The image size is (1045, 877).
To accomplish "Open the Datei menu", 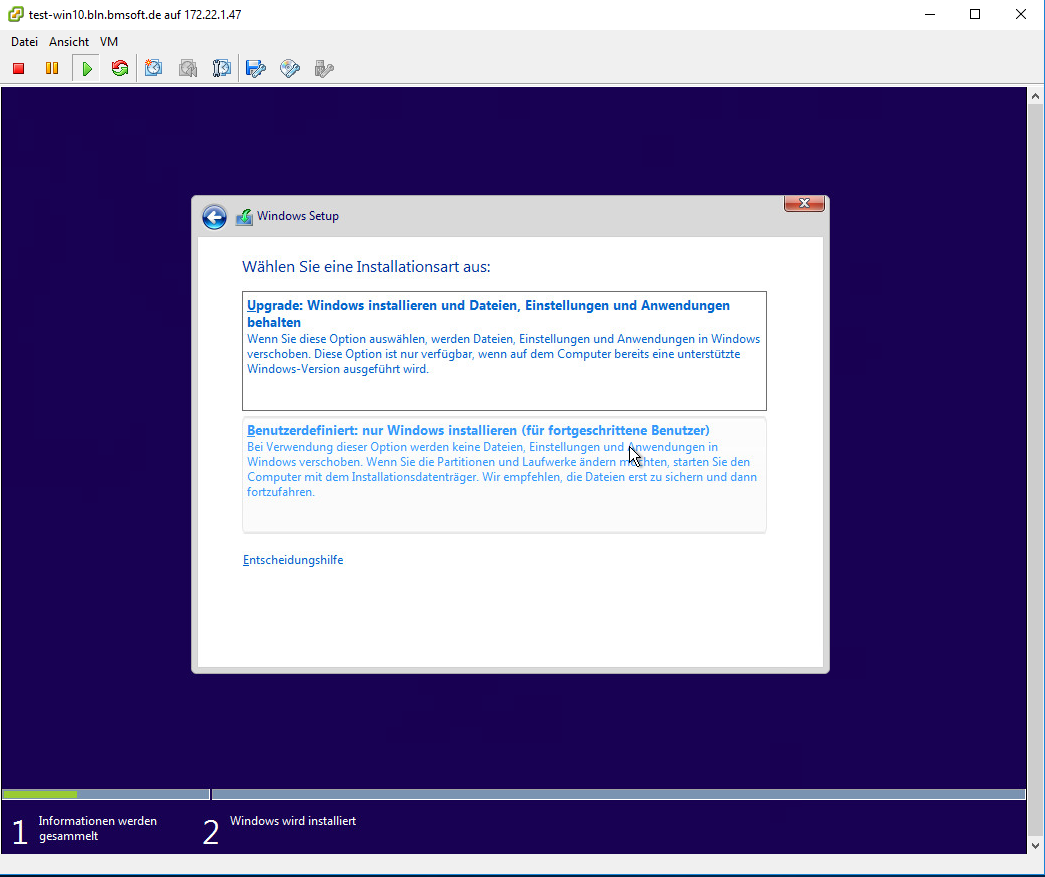I will pyautogui.click(x=25, y=42).
